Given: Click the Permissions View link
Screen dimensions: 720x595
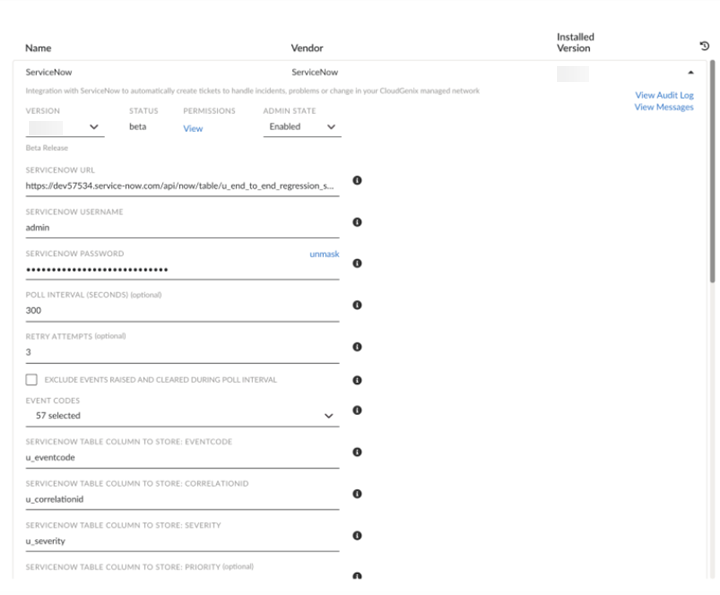Looking at the screenshot, I should click(x=193, y=129).
